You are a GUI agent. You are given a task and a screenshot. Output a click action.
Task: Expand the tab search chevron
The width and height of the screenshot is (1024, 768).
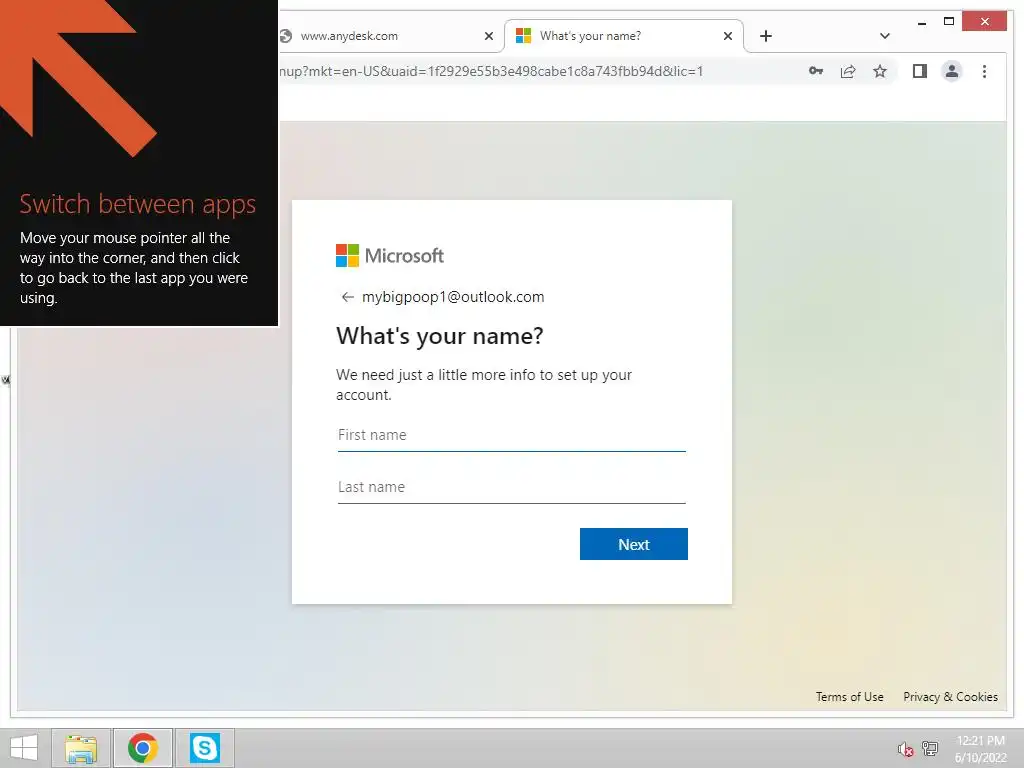tap(885, 36)
